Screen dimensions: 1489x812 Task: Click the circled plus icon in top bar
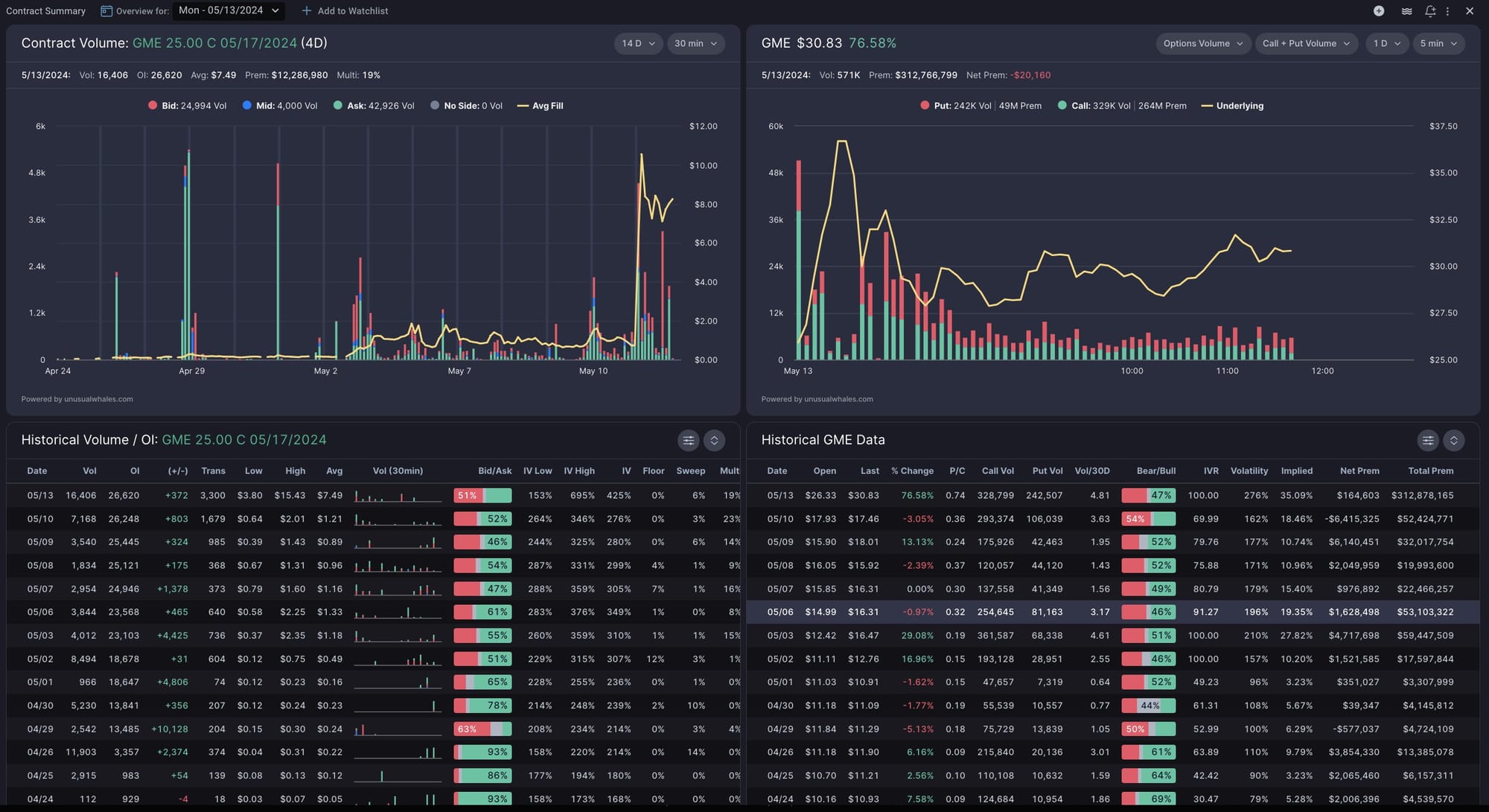point(1379,10)
